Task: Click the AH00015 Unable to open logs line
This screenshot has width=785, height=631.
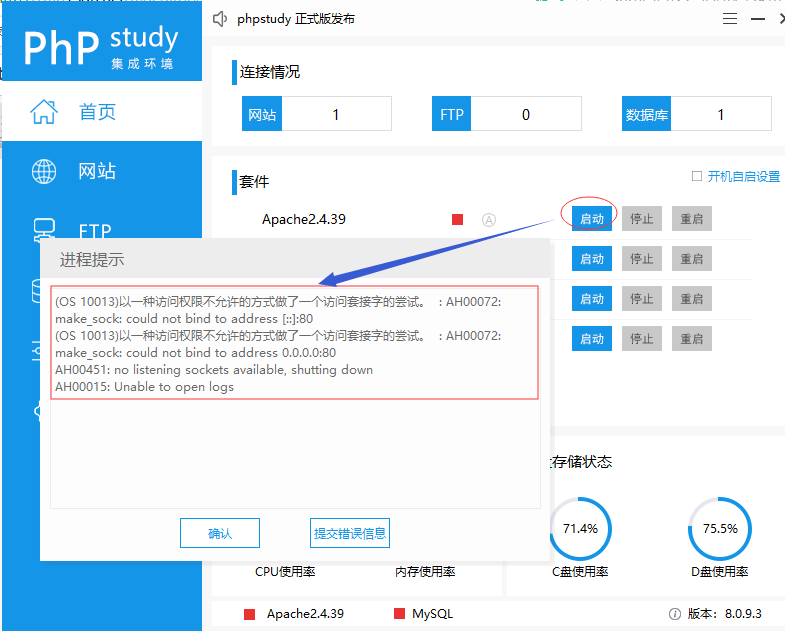Action: [x=144, y=387]
